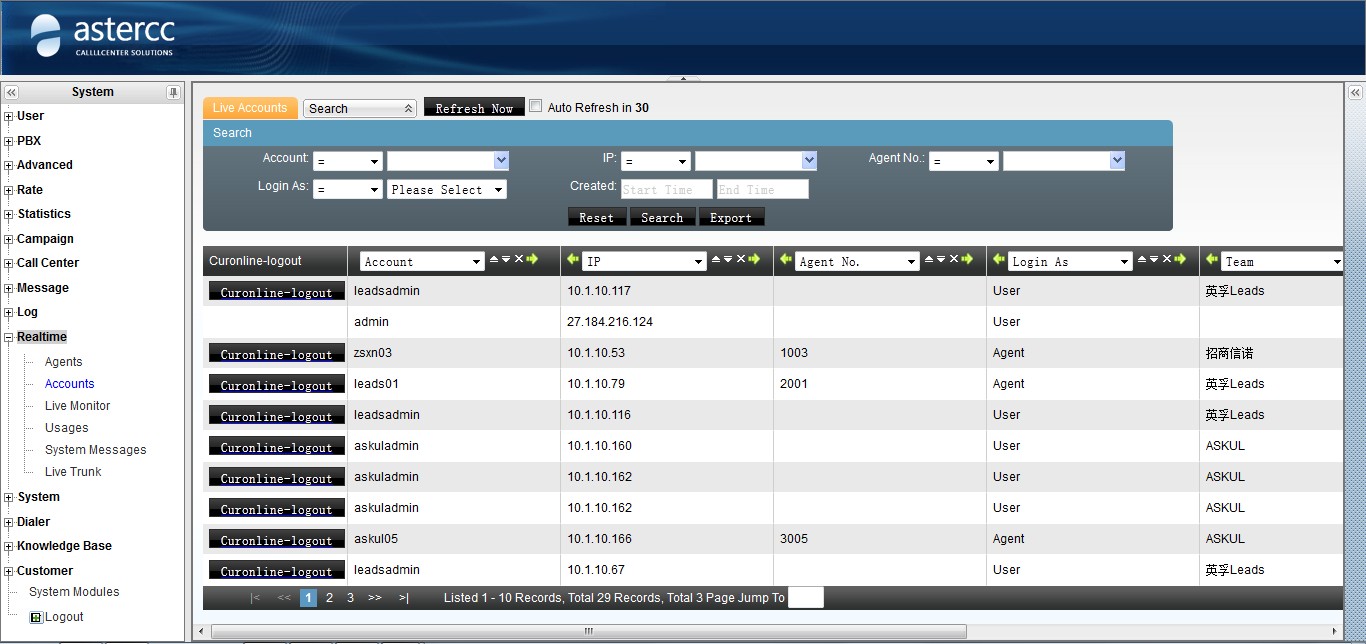Viewport: 1366px width, 644px height.
Task: Sort IP column descending with down arrow
Action: point(728,260)
